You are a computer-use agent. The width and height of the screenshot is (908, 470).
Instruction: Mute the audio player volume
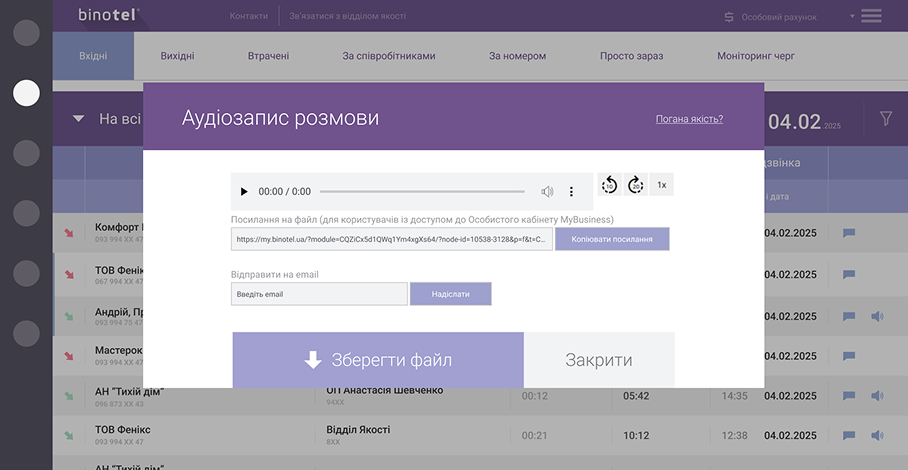tap(547, 191)
